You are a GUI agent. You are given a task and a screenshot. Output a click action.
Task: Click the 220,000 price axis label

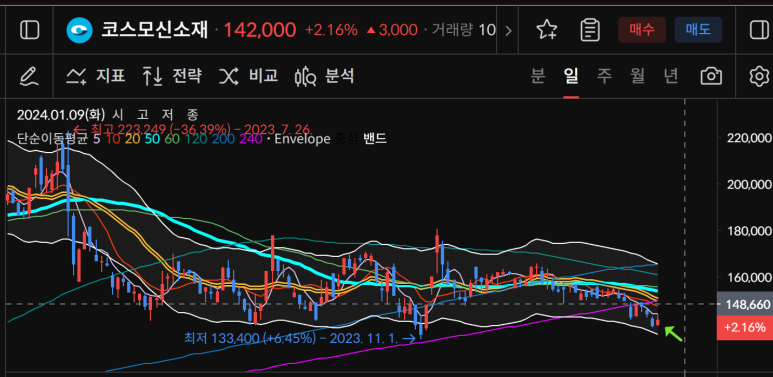pyautogui.click(x=749, y=137)
